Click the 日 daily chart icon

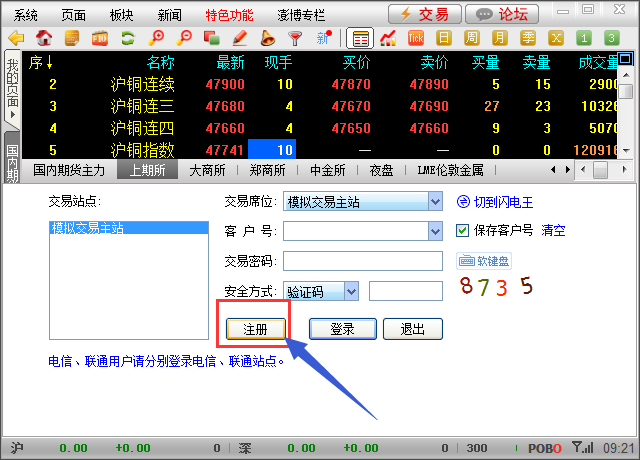click(x=445, y=38)
